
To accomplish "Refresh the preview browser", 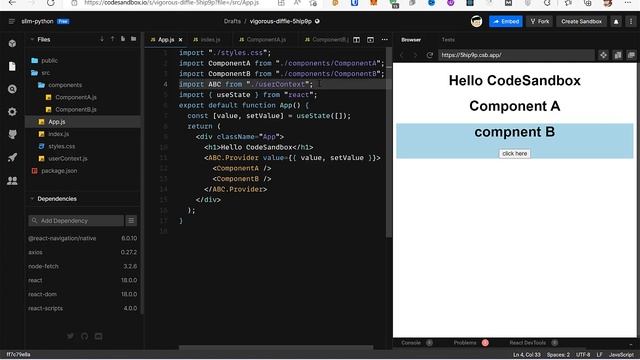I will (429, 55).
